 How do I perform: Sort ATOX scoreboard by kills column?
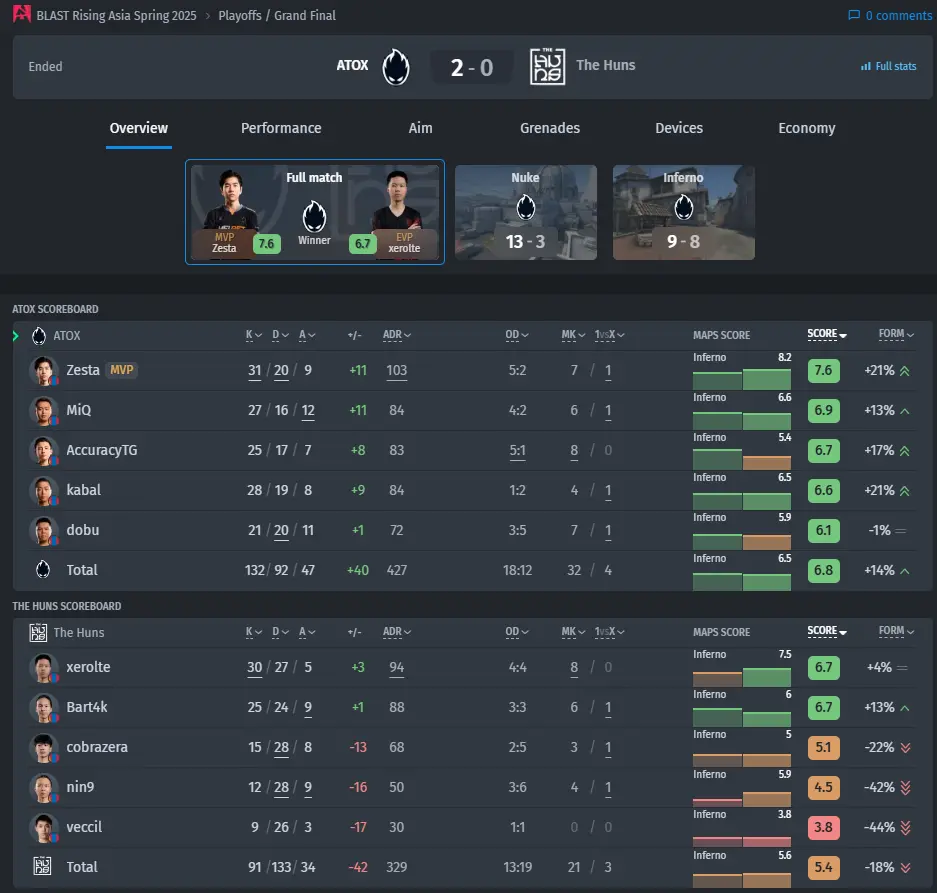coord(253,335)
